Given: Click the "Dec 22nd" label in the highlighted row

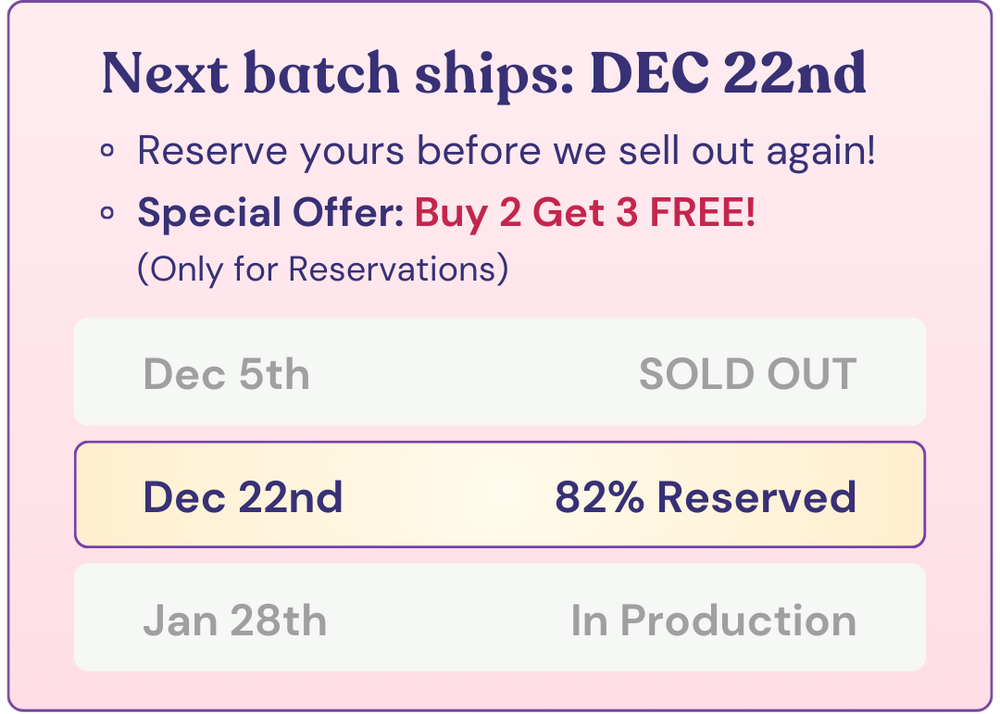Looking at the screenshot, I should pos(243,497).
